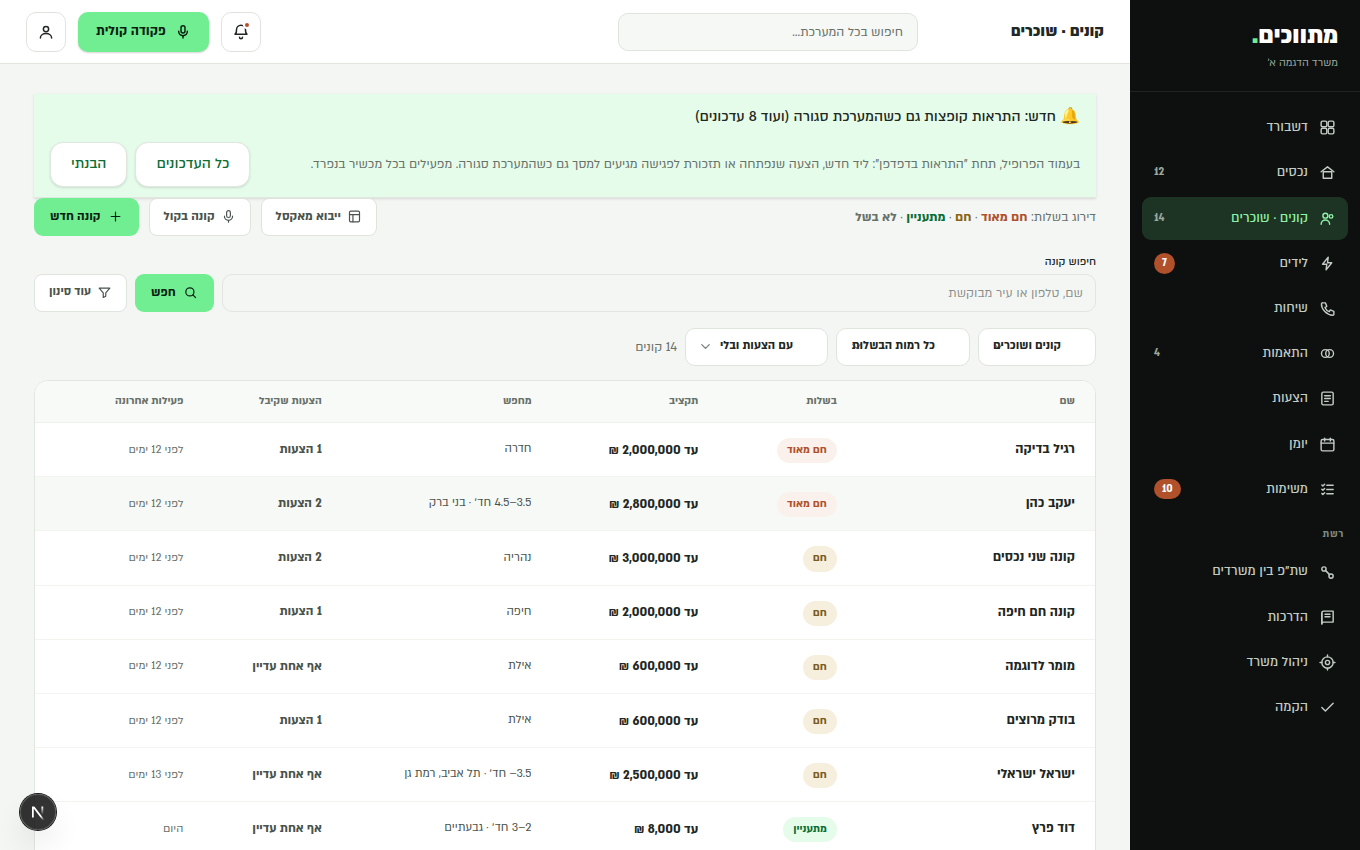This screenshot has width=1360, height=850.
Task: Click the נכסים house icon
Action: tap(1327, 172)
